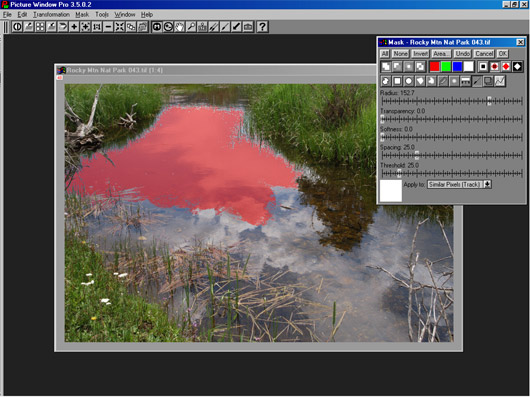Viewport: 530px width, 397px height.
Task: Toggle white diamond on black display mode
Action: tap(517, 67)
